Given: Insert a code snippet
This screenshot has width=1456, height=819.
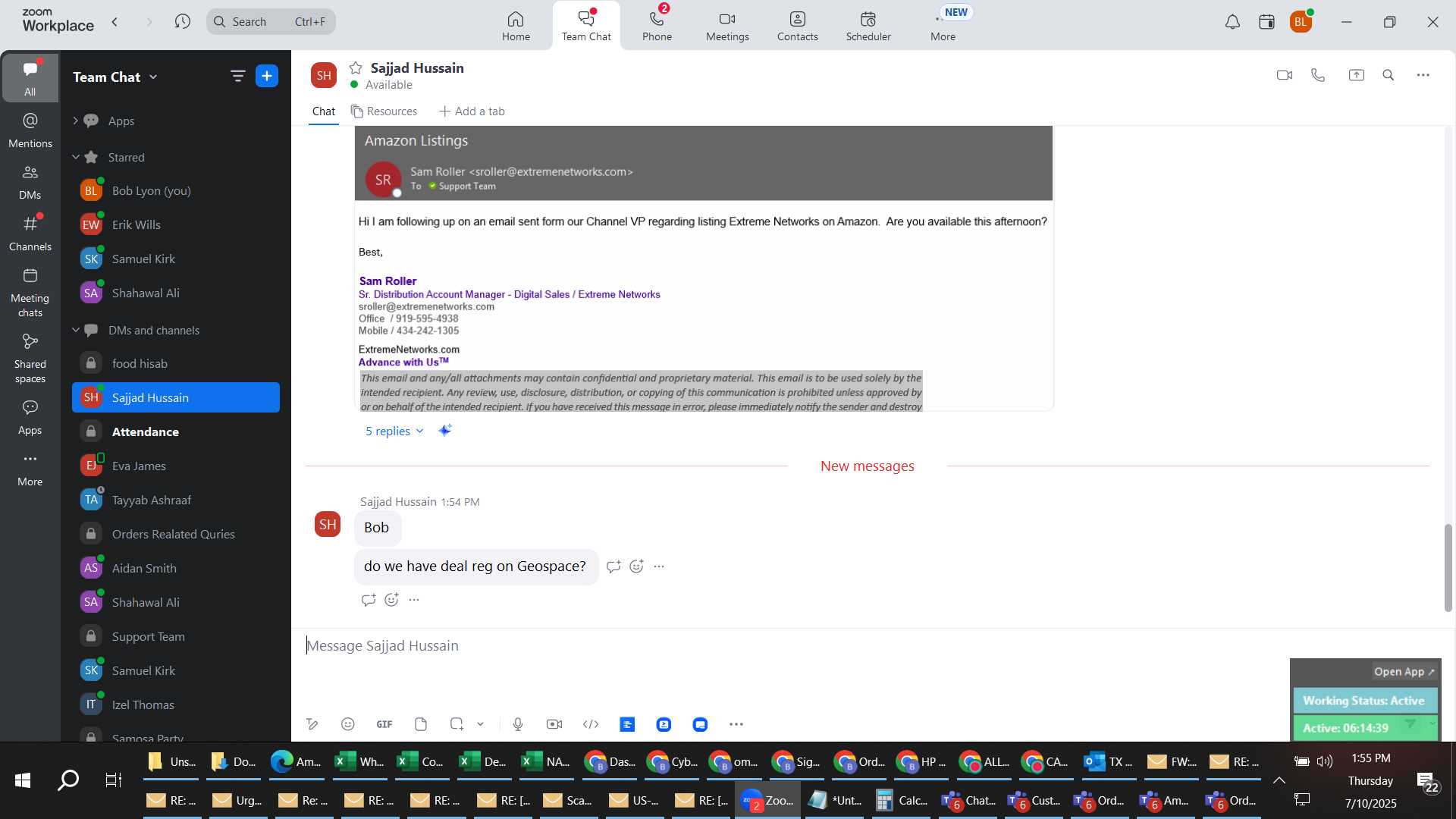Looking at the screenshot, I should [x=591, y=724].
